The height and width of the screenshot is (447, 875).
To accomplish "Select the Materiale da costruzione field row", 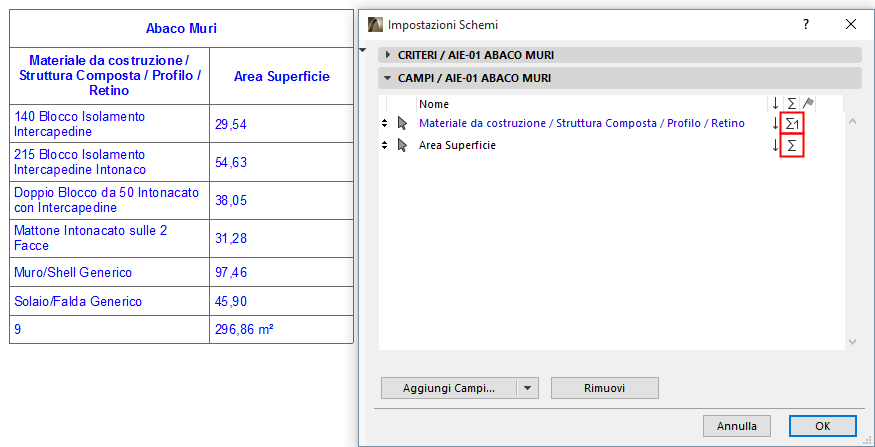I will [581, 123].
